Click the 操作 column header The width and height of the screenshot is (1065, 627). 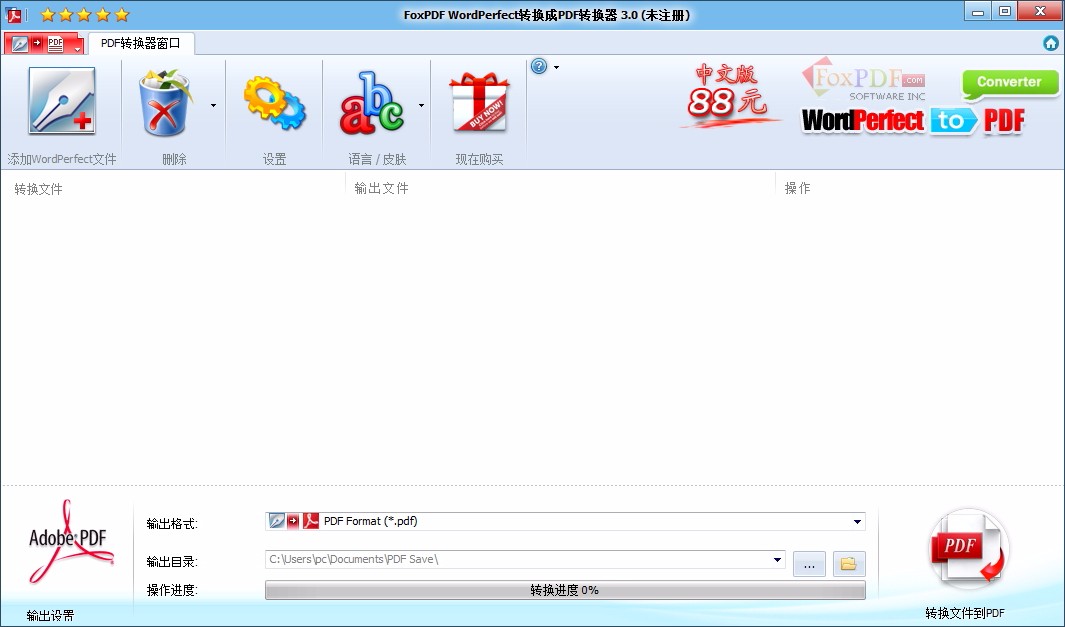(797, 188)
